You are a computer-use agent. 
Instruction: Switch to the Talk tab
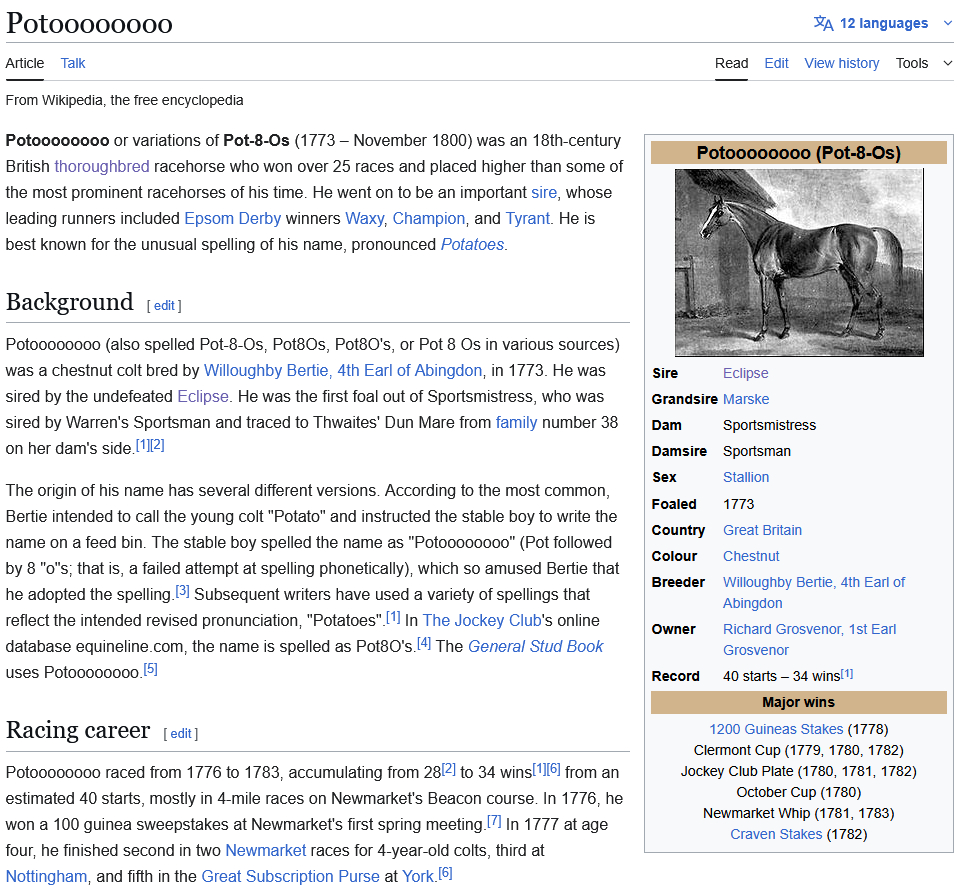pyautogui.click(x=73, y=63)
